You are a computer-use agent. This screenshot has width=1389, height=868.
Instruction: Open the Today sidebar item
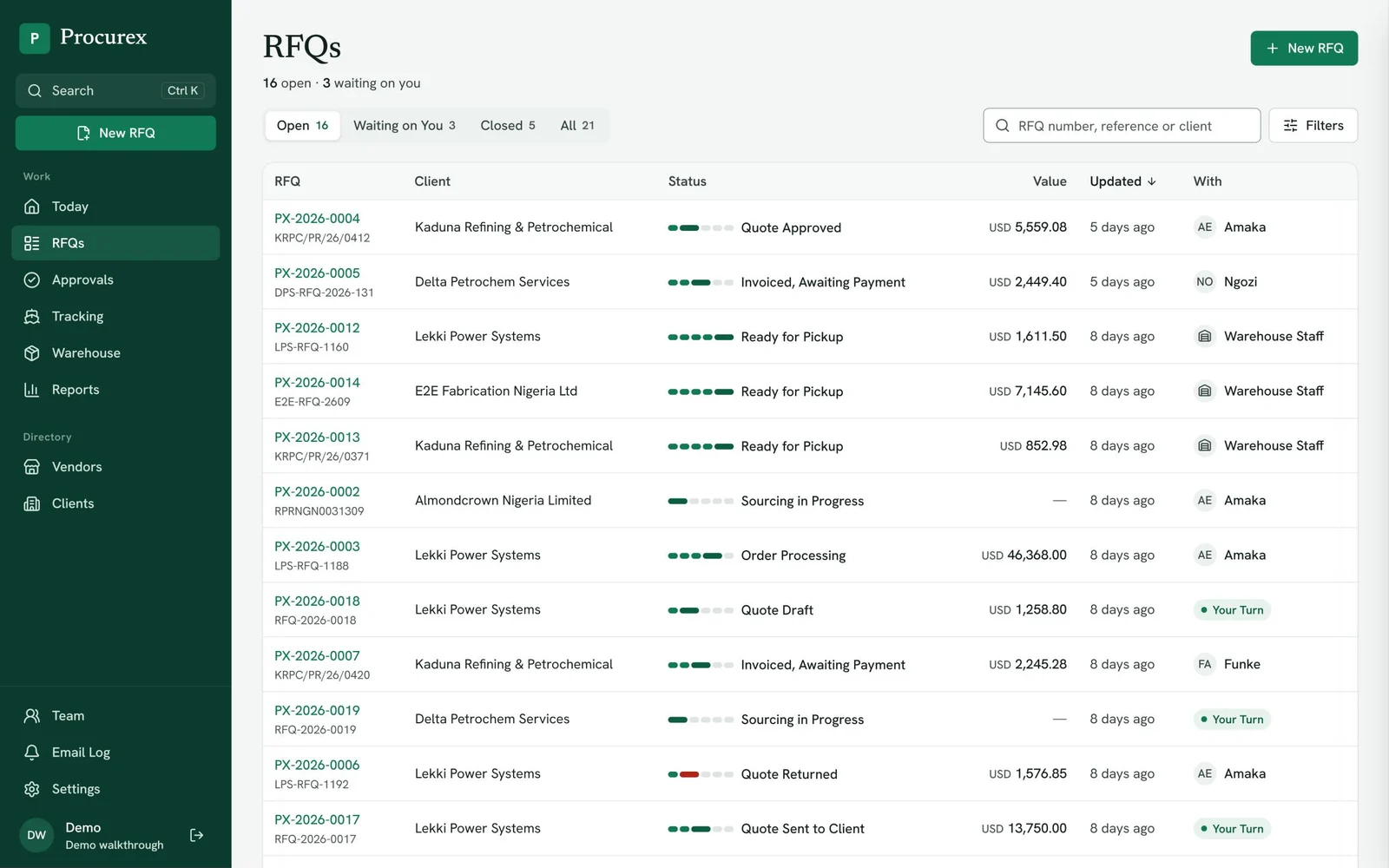[x=115, y=207]
